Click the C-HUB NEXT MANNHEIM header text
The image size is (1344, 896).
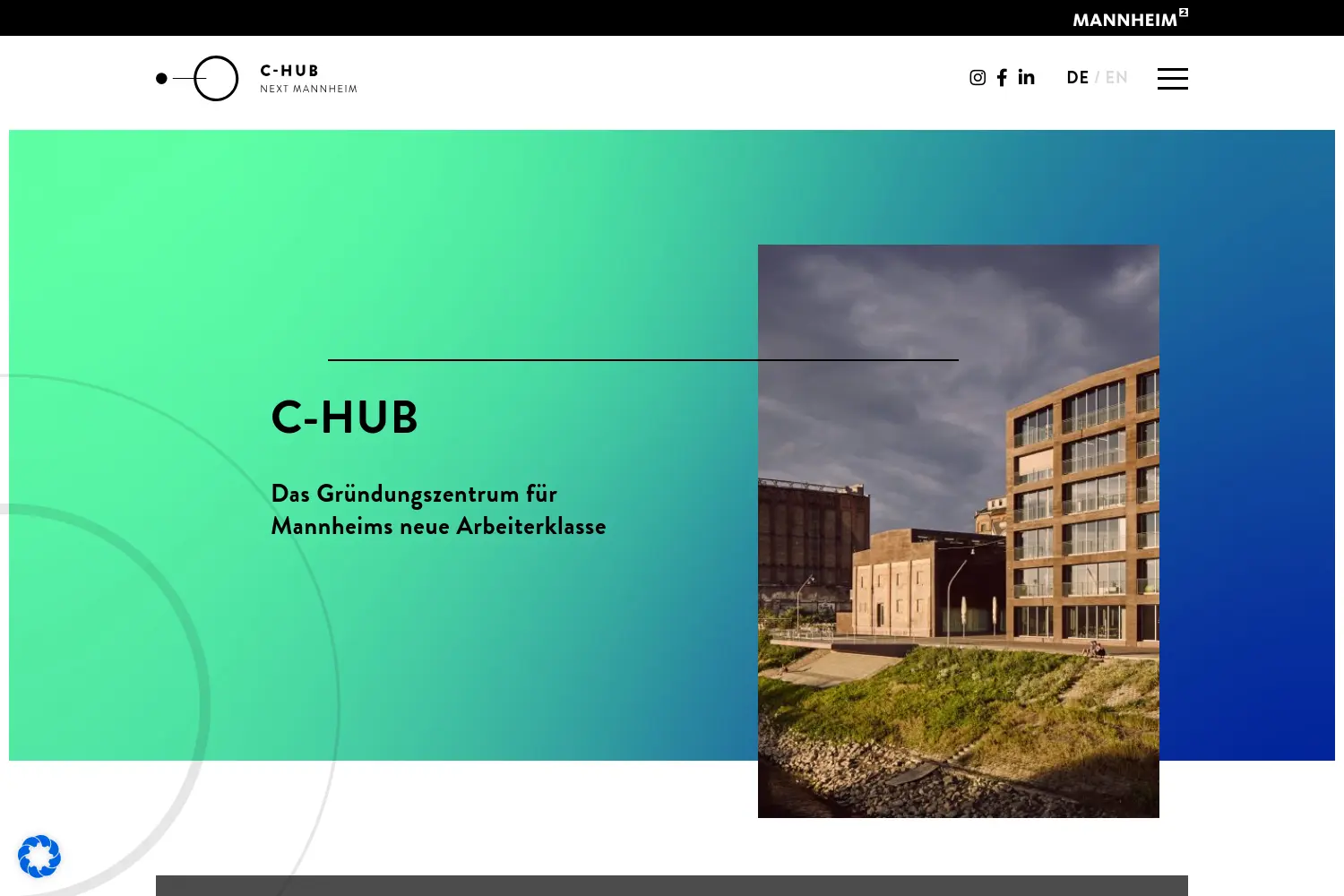pos(308,79)
